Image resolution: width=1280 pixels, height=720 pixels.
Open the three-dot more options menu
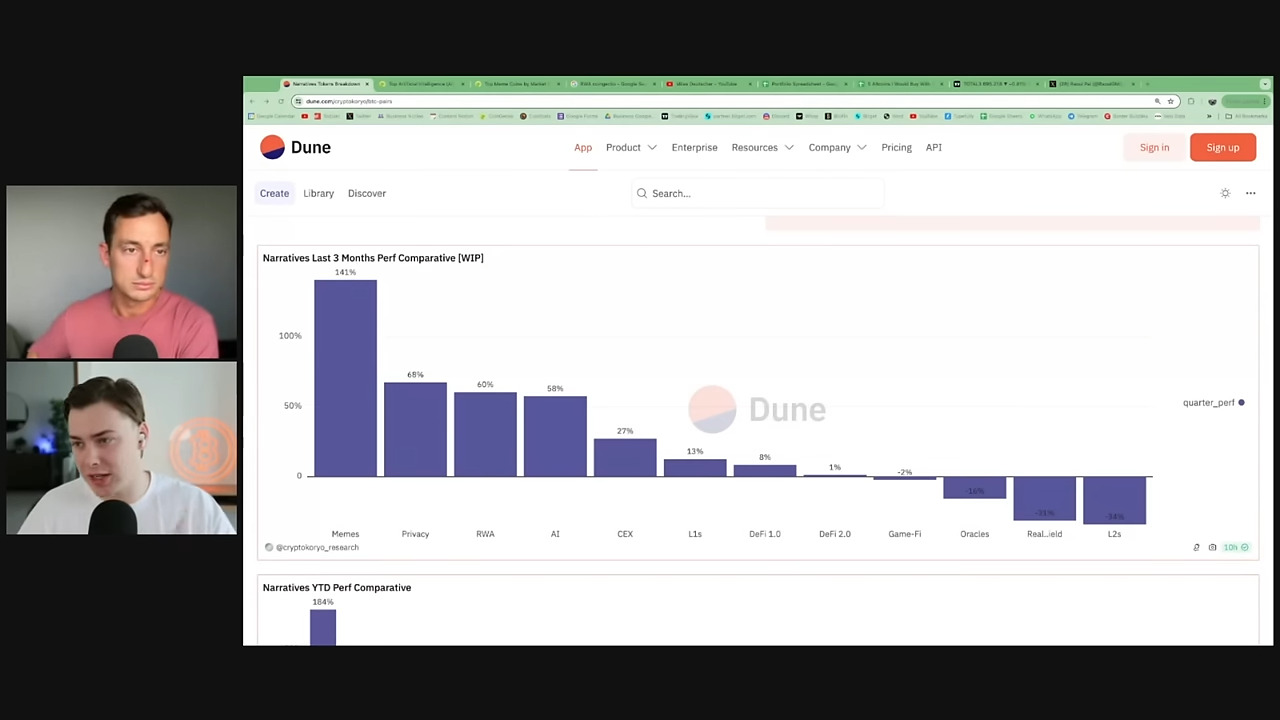point(1250,193)
